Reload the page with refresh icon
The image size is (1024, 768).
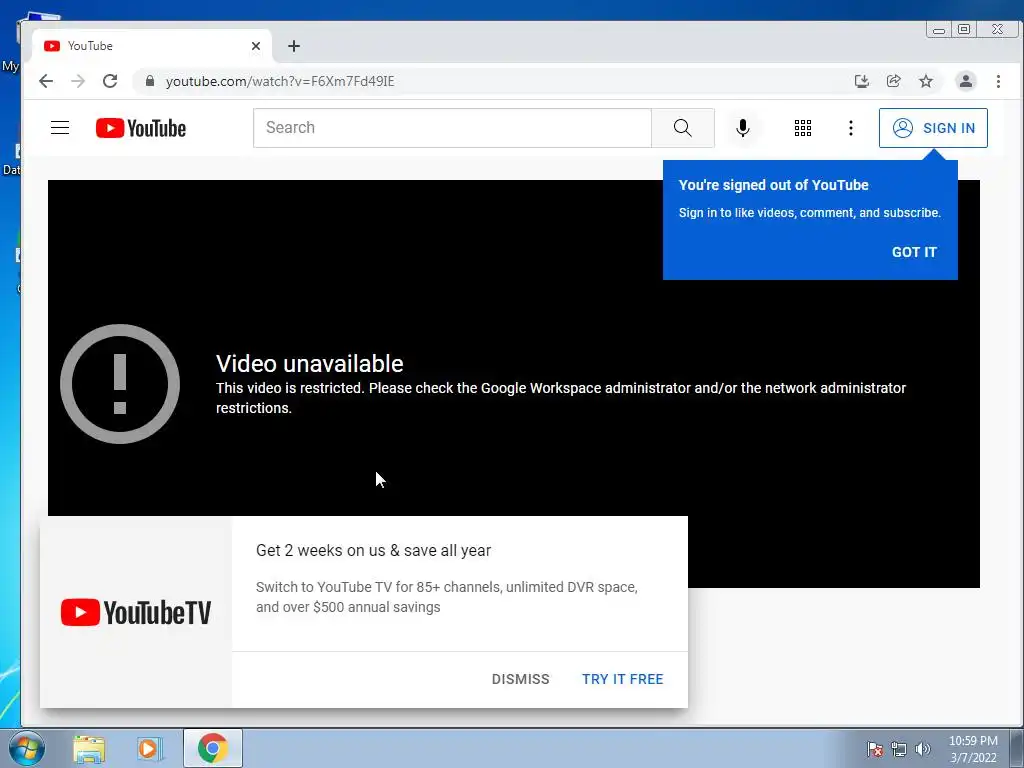coord(110,81)
